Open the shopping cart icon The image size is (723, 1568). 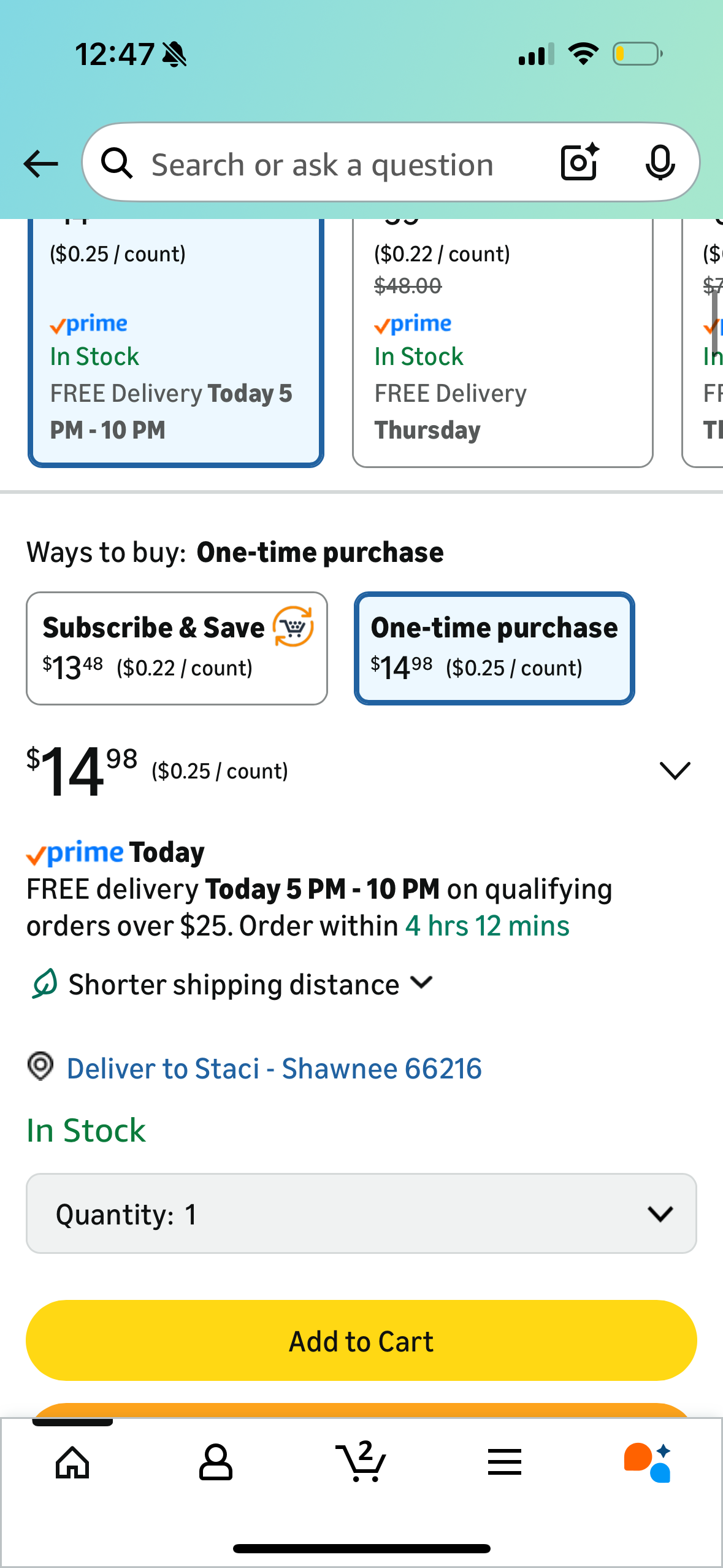361,1462
